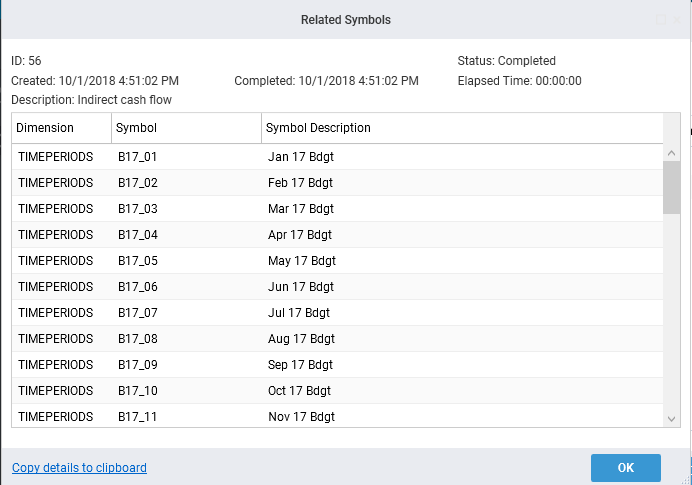Image resolution: width=692 pixels, height=485 pixels.
Task: Close the Related Symbols dialog
Action: coord(677,20)
